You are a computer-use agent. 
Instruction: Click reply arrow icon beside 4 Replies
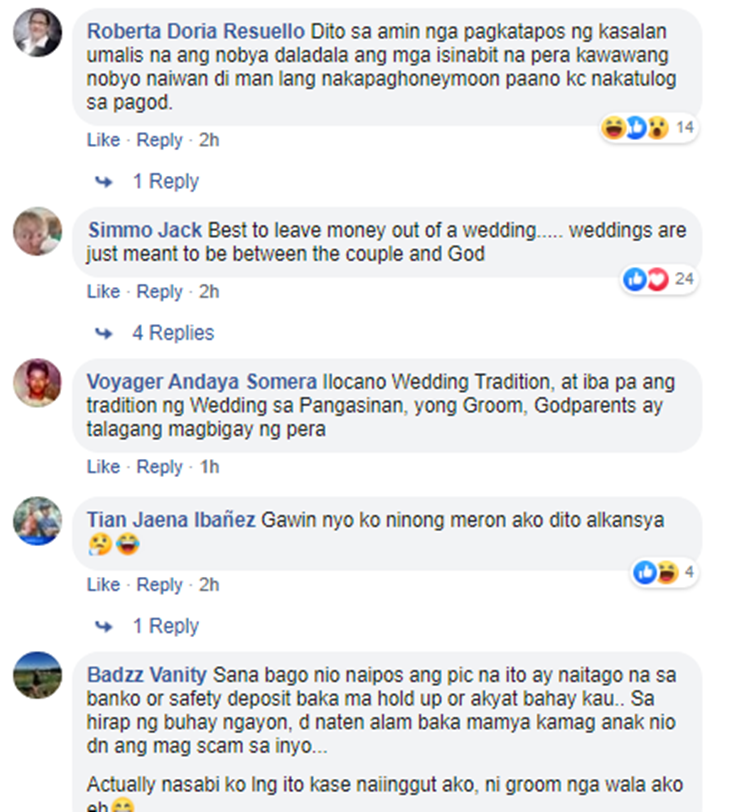pyautogui.click(x=104, y=333)
